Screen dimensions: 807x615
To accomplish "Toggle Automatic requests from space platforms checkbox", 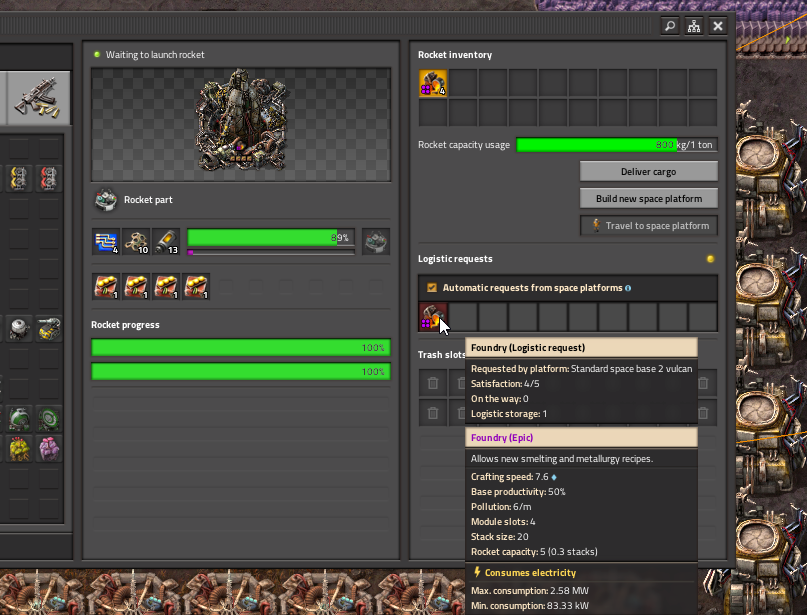I will pos(432,288).
